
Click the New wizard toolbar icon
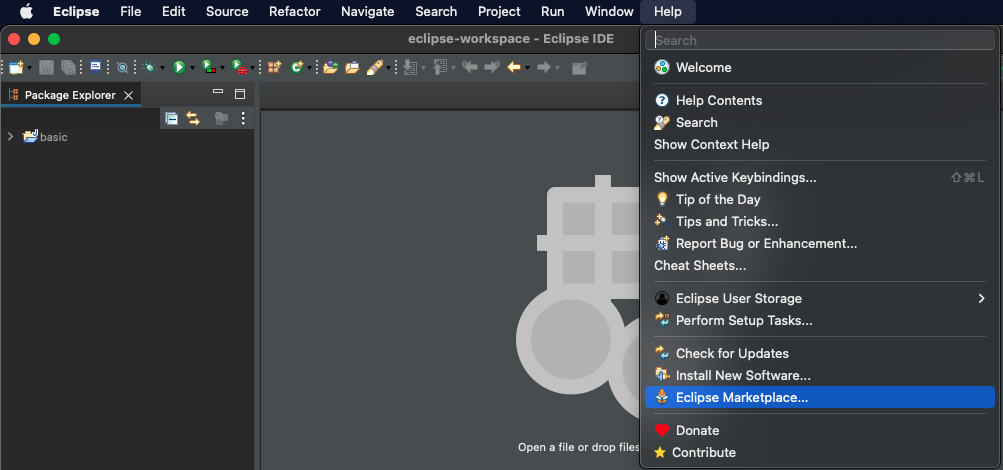[x=15, y=67]
